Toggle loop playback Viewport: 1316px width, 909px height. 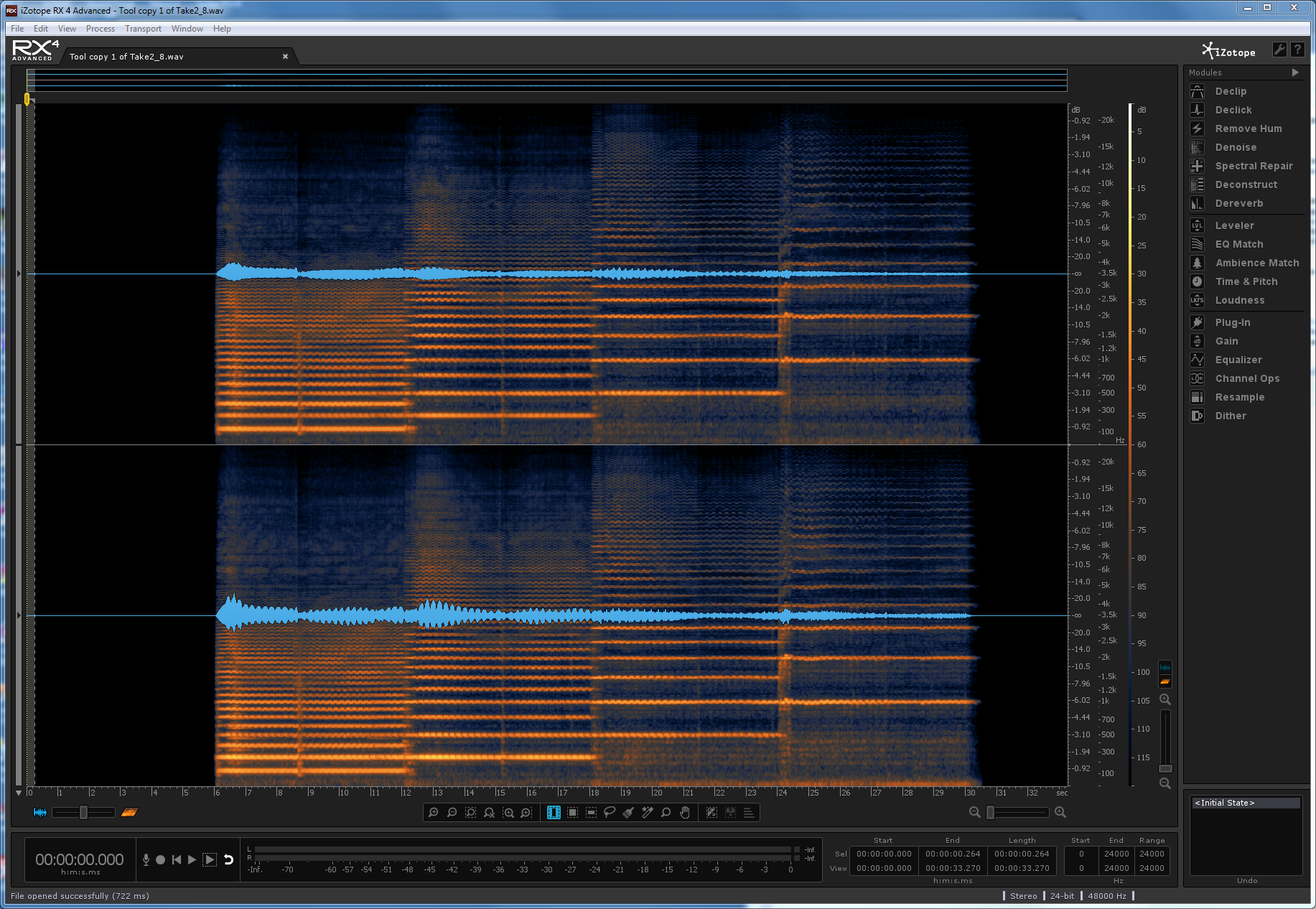(x=229, y=859)
